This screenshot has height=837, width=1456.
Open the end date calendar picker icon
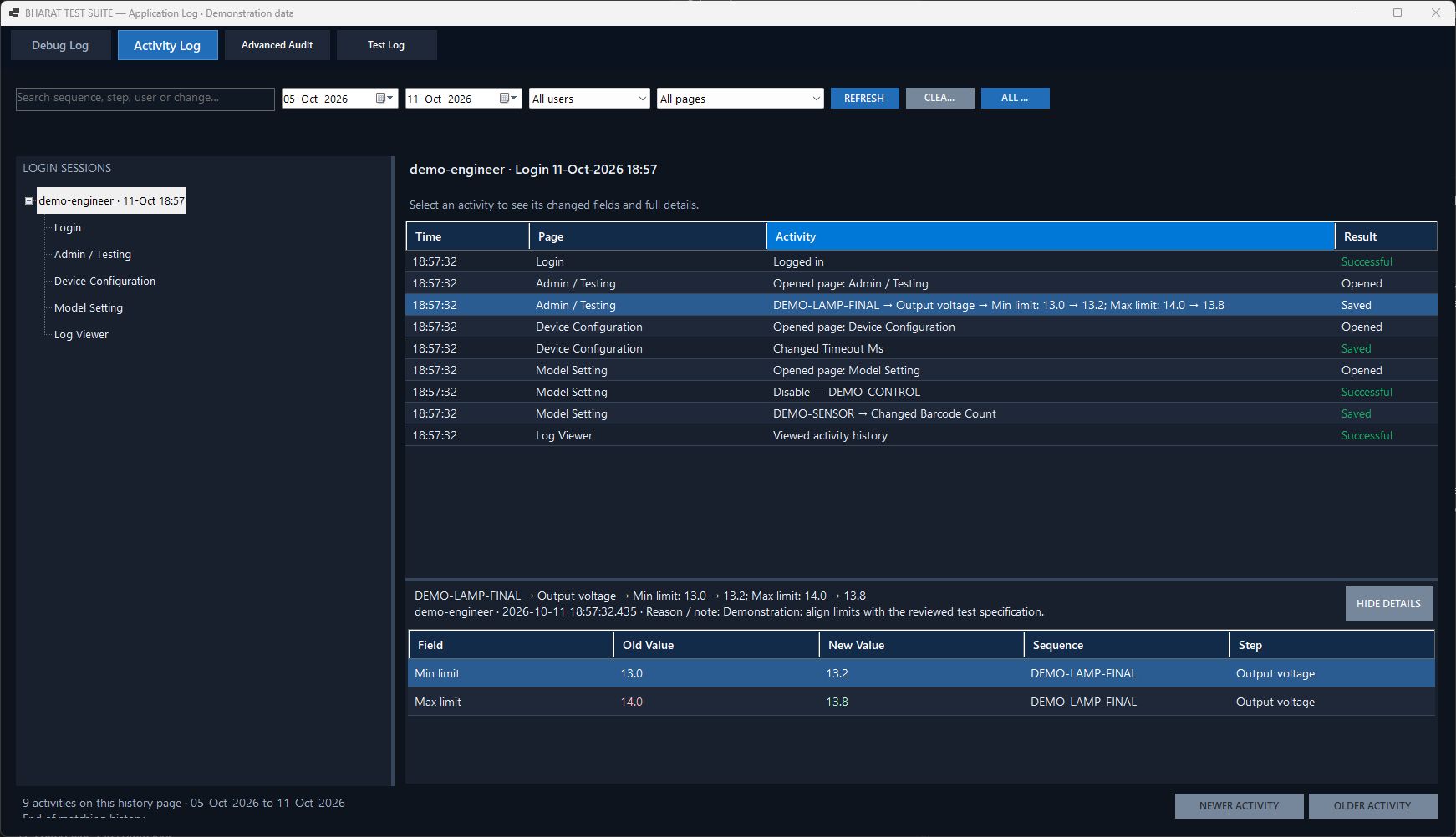pyautogui.click(x=507, y=99)
